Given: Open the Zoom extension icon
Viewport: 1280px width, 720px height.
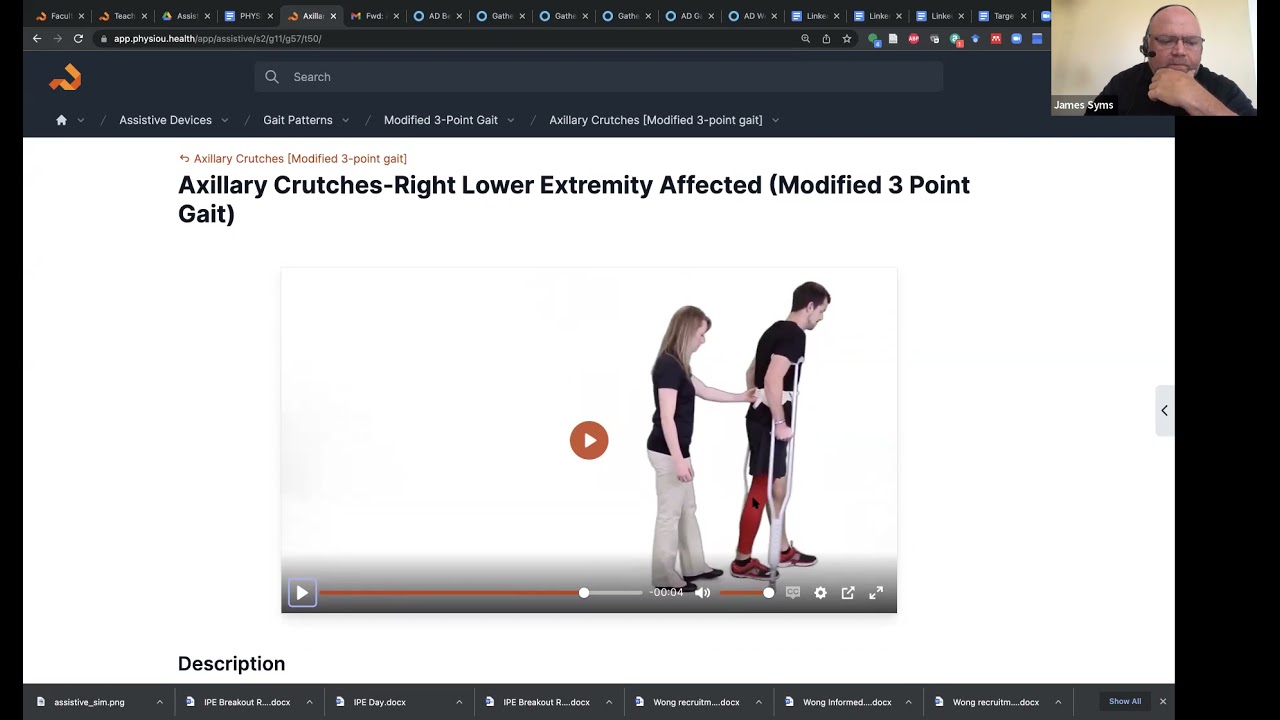Looking at the screenshot, I should [1016, 38].
